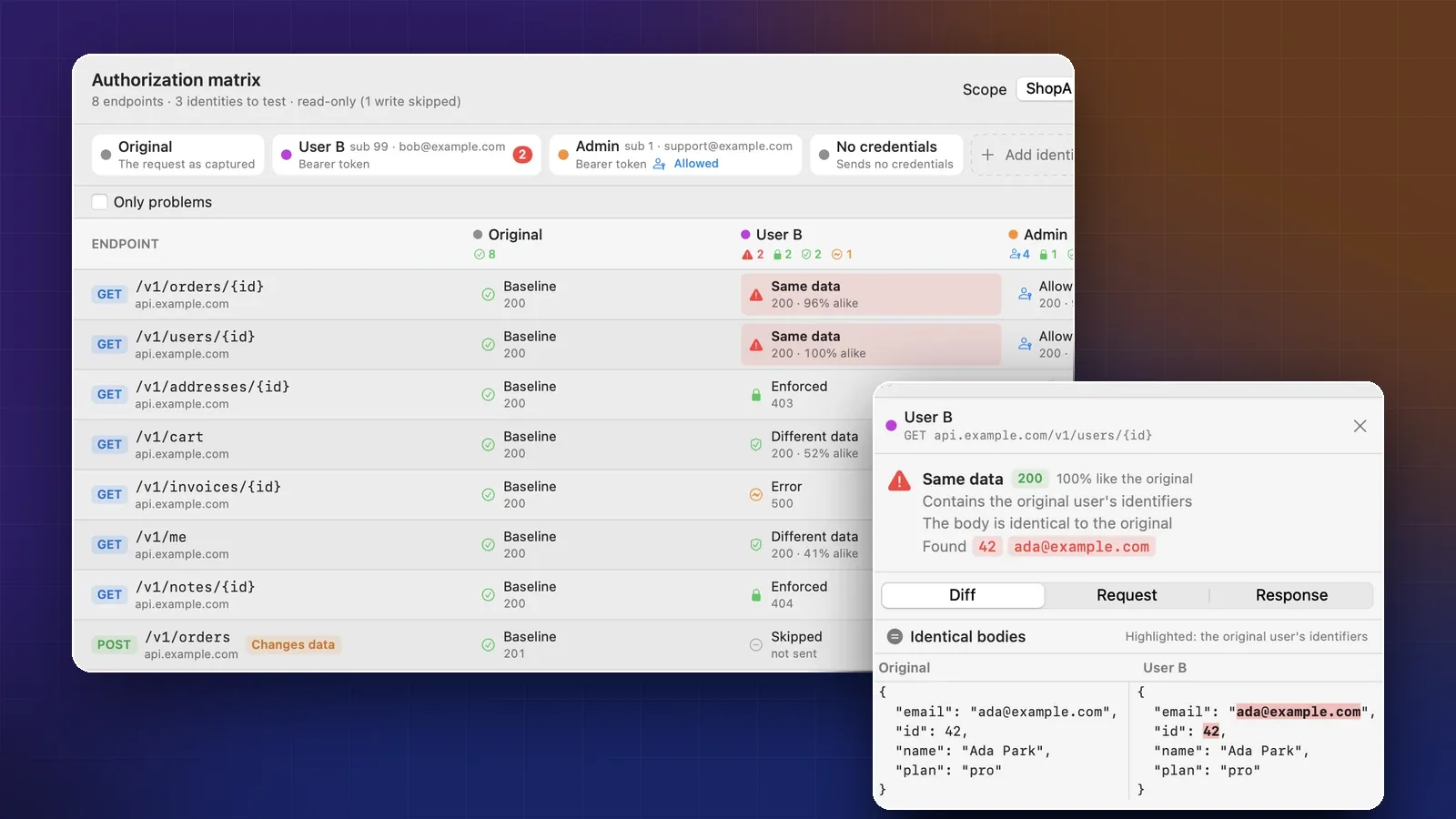Click the red warning icon in detail panel
Screen dimensions: 1456x819
[899, 480]
